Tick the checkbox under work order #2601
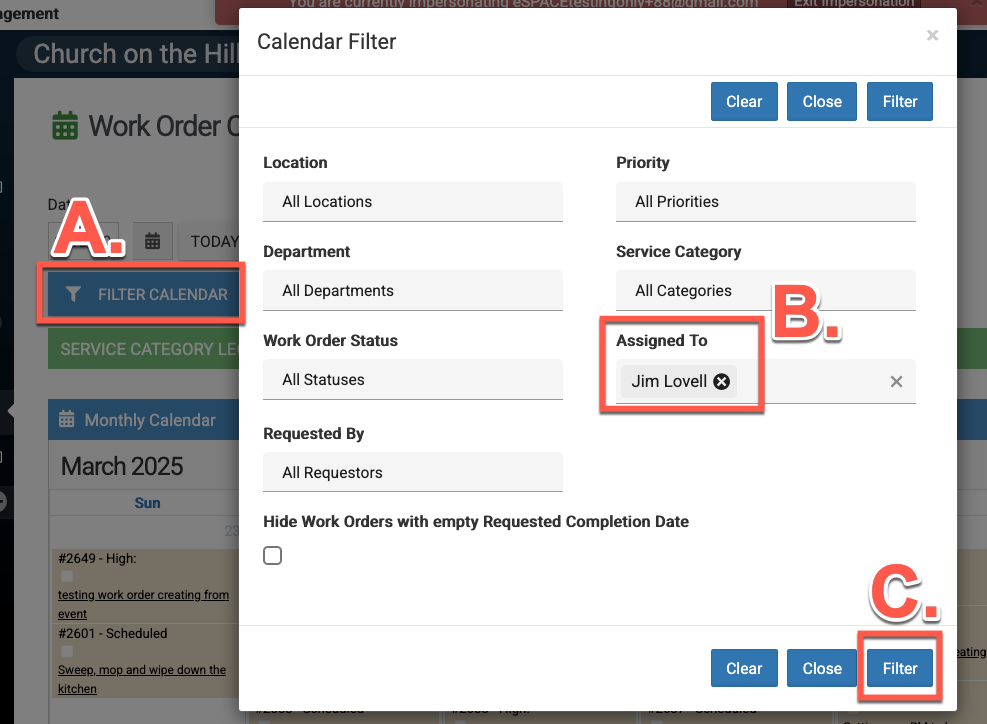This screenshot has width=987, height=724. point(67,652)
